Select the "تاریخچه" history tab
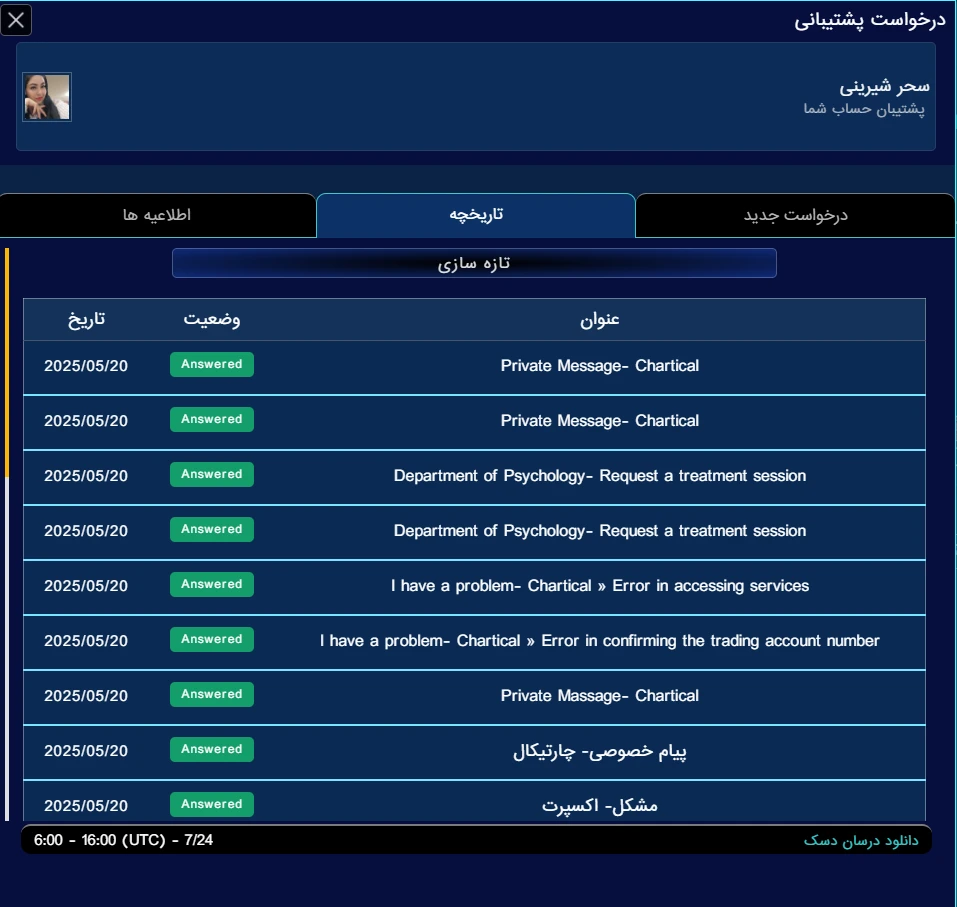The height and width of the screenshot is (907, 957). tap(476, 215)
